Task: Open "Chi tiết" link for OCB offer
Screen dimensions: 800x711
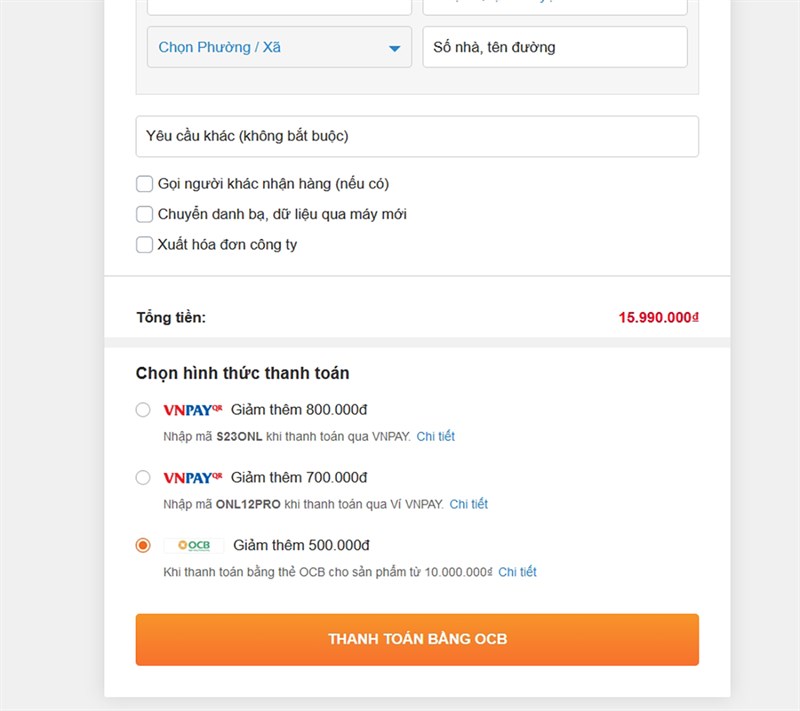Action: click(517, 572)
